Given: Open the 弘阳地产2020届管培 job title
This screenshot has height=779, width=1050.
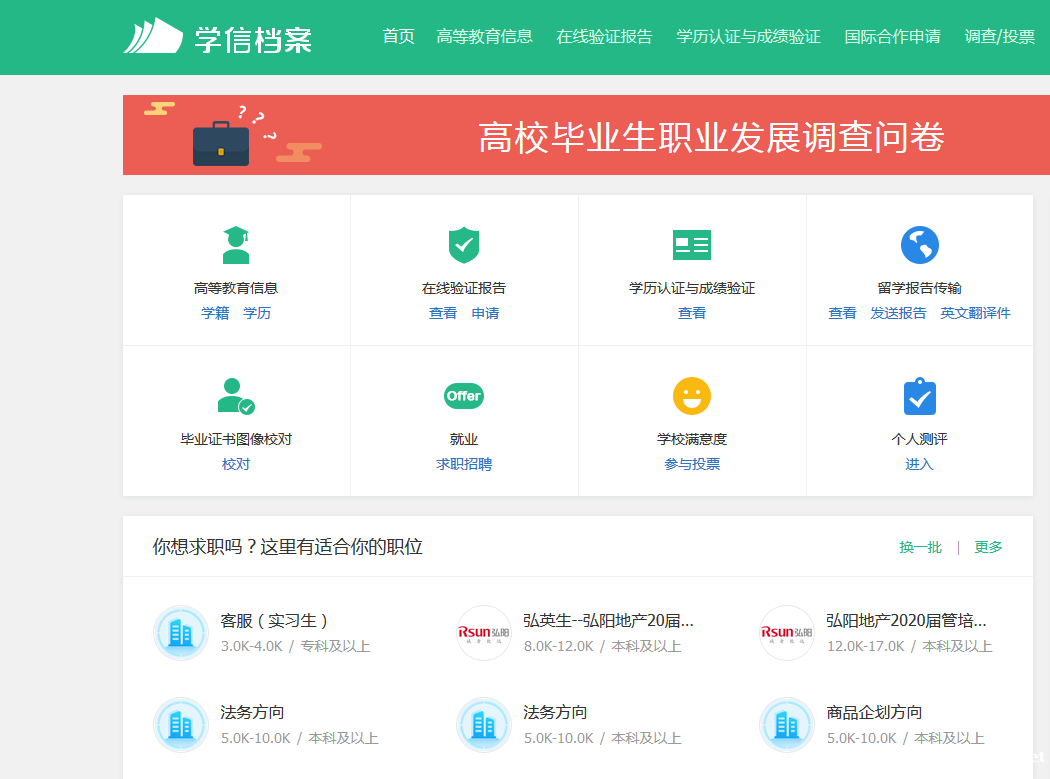Looking at the screenshot, I should (x=906, y=621).
